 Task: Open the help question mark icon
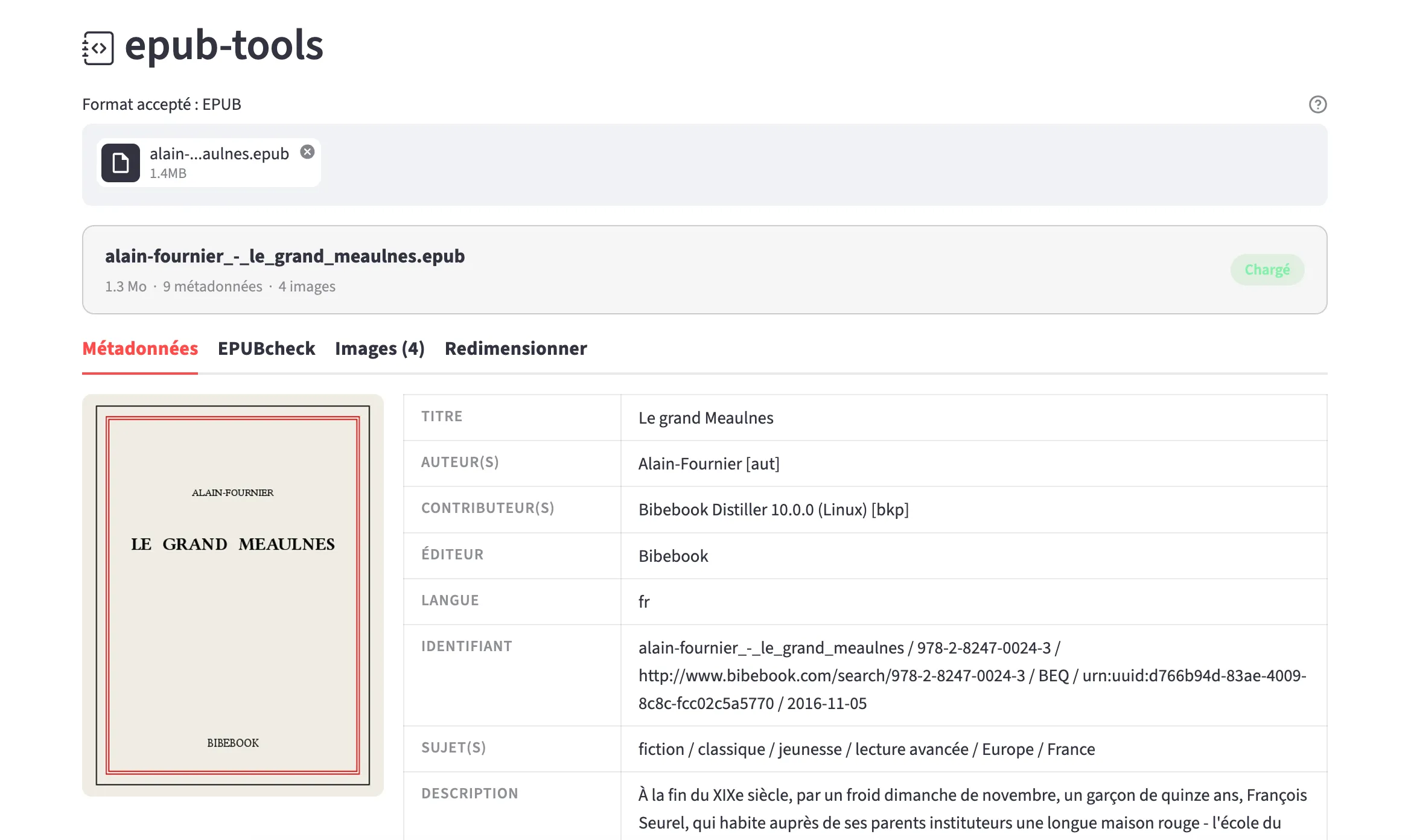[1317, 104]
